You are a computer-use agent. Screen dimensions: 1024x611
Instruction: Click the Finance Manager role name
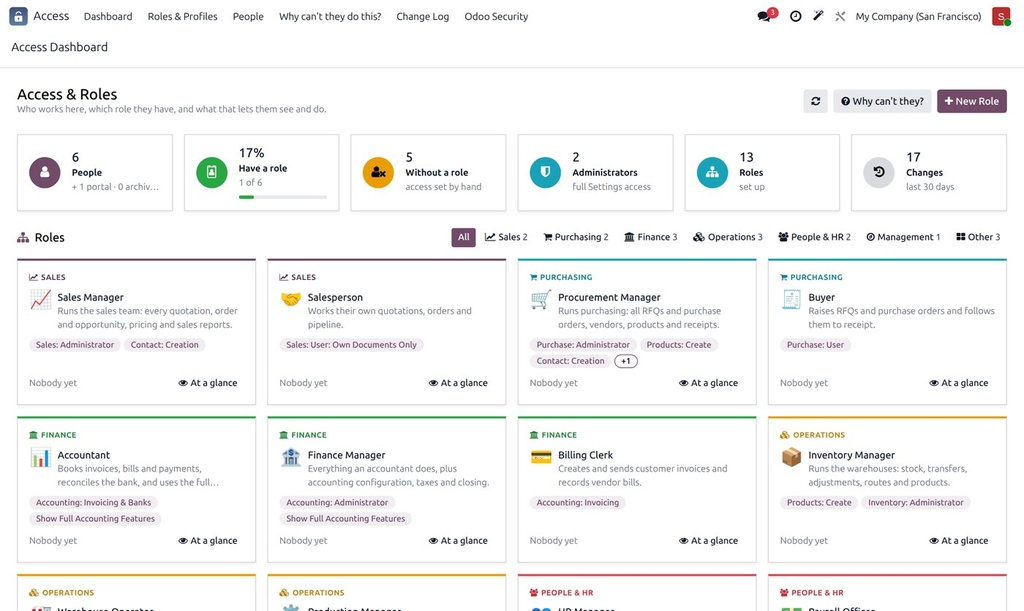[x=346, y=455]
